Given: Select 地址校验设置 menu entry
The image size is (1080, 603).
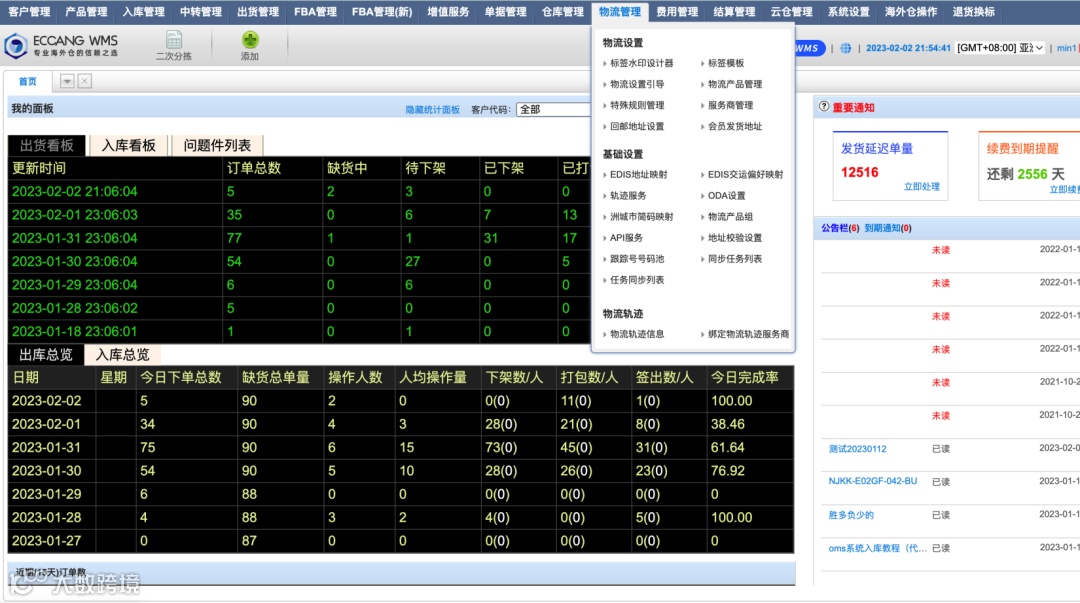Looking at the screenshot, I should (x=735, y=238).
